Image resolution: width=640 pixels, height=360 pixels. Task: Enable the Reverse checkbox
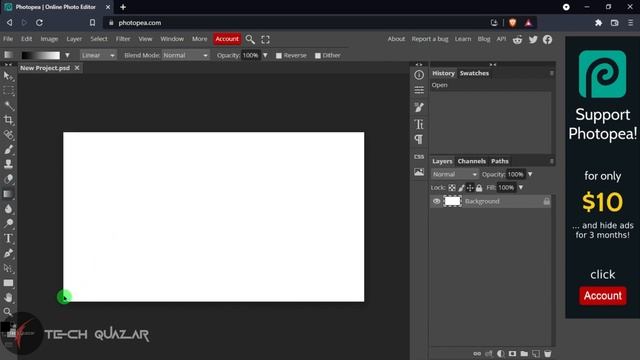279,56
